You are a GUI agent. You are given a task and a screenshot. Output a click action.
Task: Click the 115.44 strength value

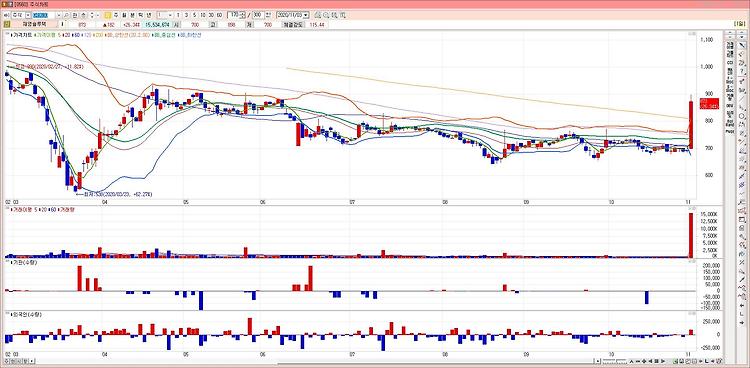click(317, 24)
